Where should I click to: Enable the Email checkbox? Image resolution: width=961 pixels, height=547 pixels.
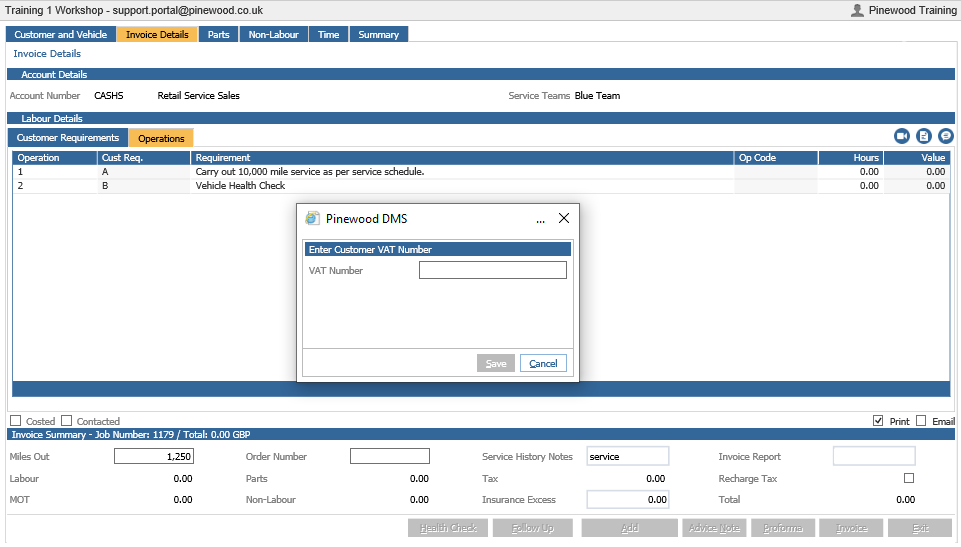click(921, 421)
